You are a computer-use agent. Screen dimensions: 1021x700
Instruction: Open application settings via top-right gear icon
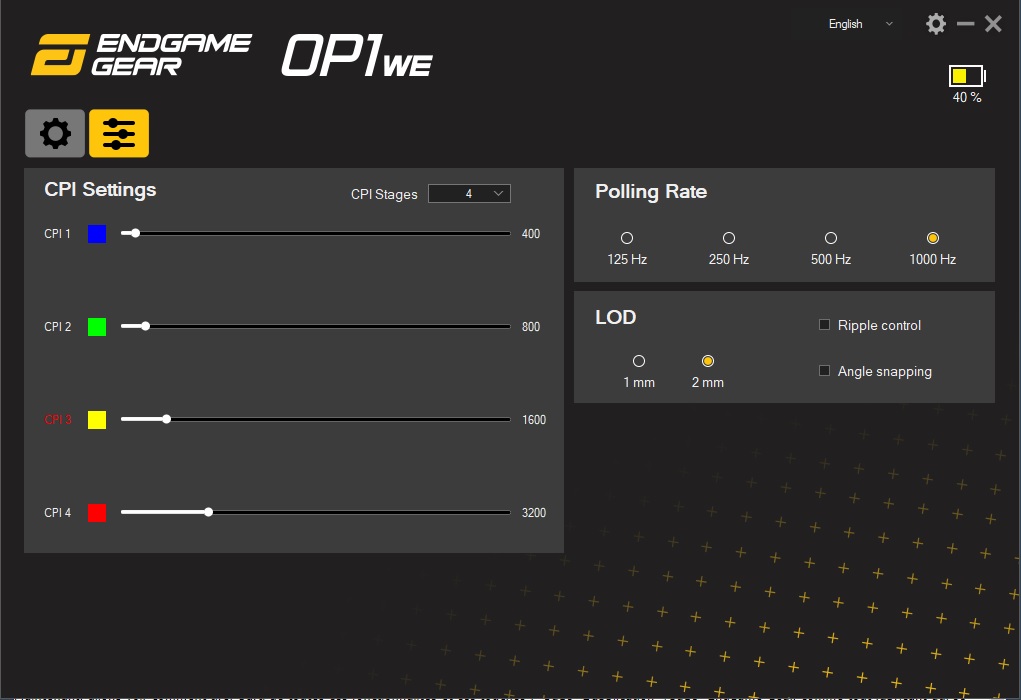coord(936,23)
